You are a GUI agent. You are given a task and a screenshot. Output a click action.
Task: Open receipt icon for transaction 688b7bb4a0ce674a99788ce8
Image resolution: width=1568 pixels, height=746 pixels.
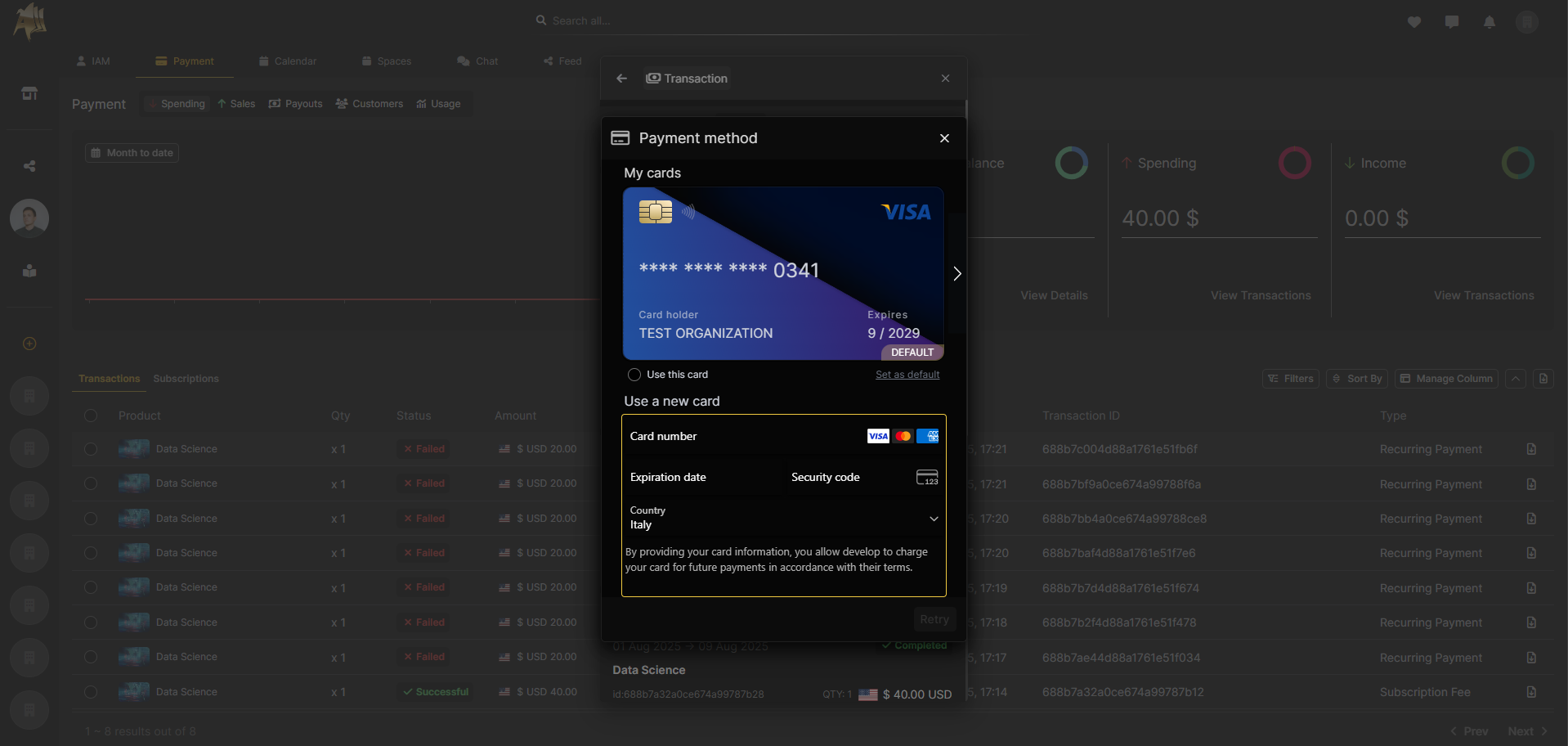tap(1531, 519)
